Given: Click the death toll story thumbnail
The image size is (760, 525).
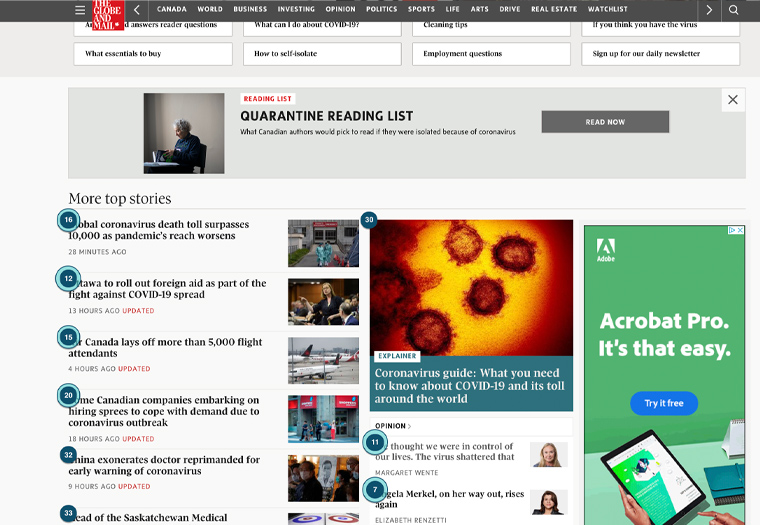Looking at the screenshot, I should point(323,243).
